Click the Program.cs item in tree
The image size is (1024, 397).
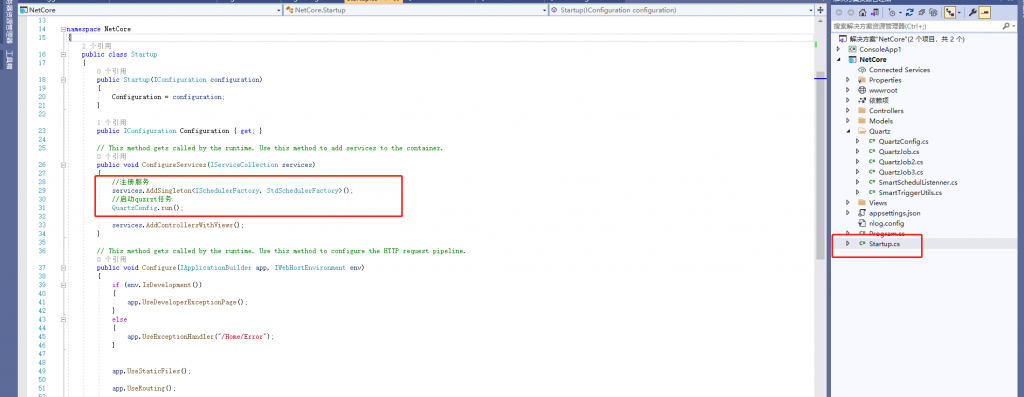[x=886, y=233]
